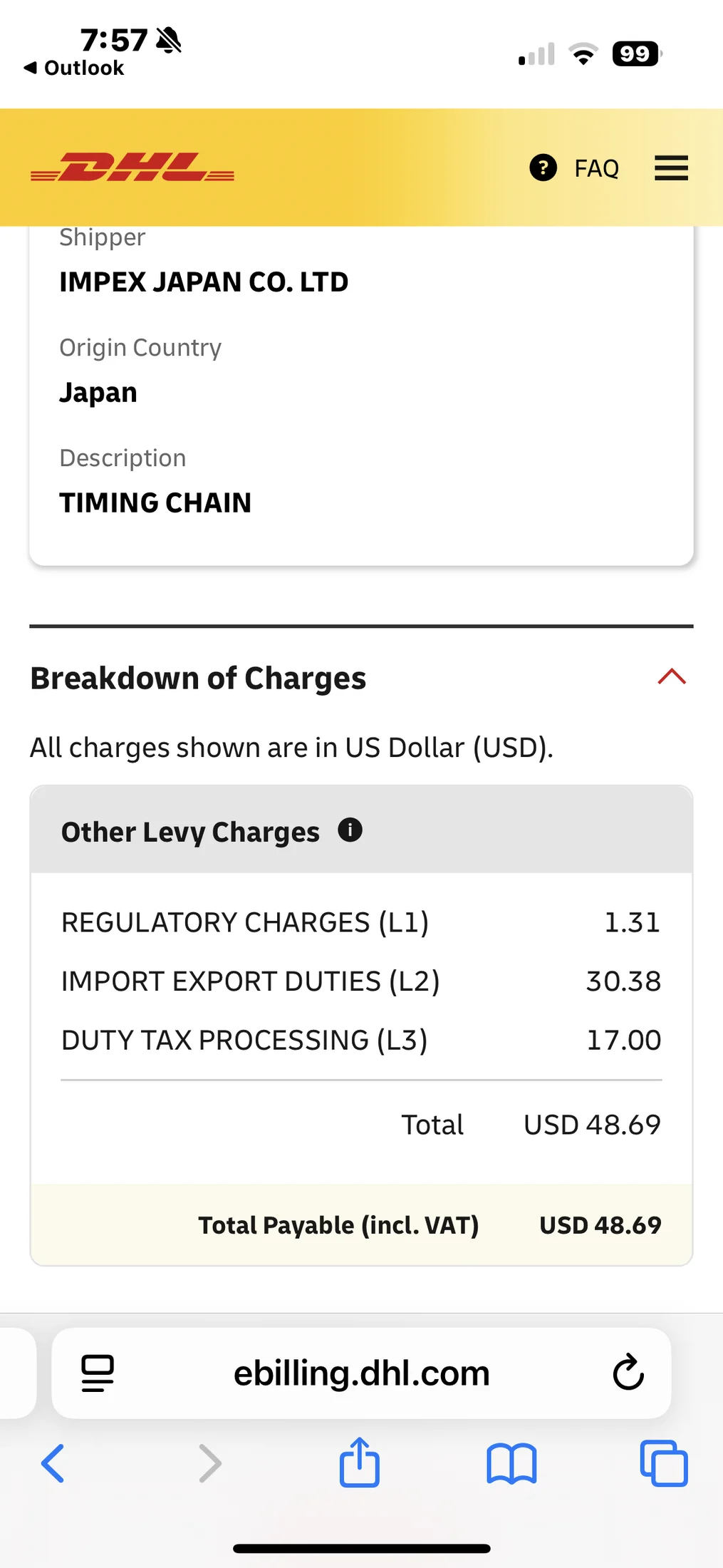The image size is (723, 1568).
Task: Go forward to the next page
Action: [209, 1464]
